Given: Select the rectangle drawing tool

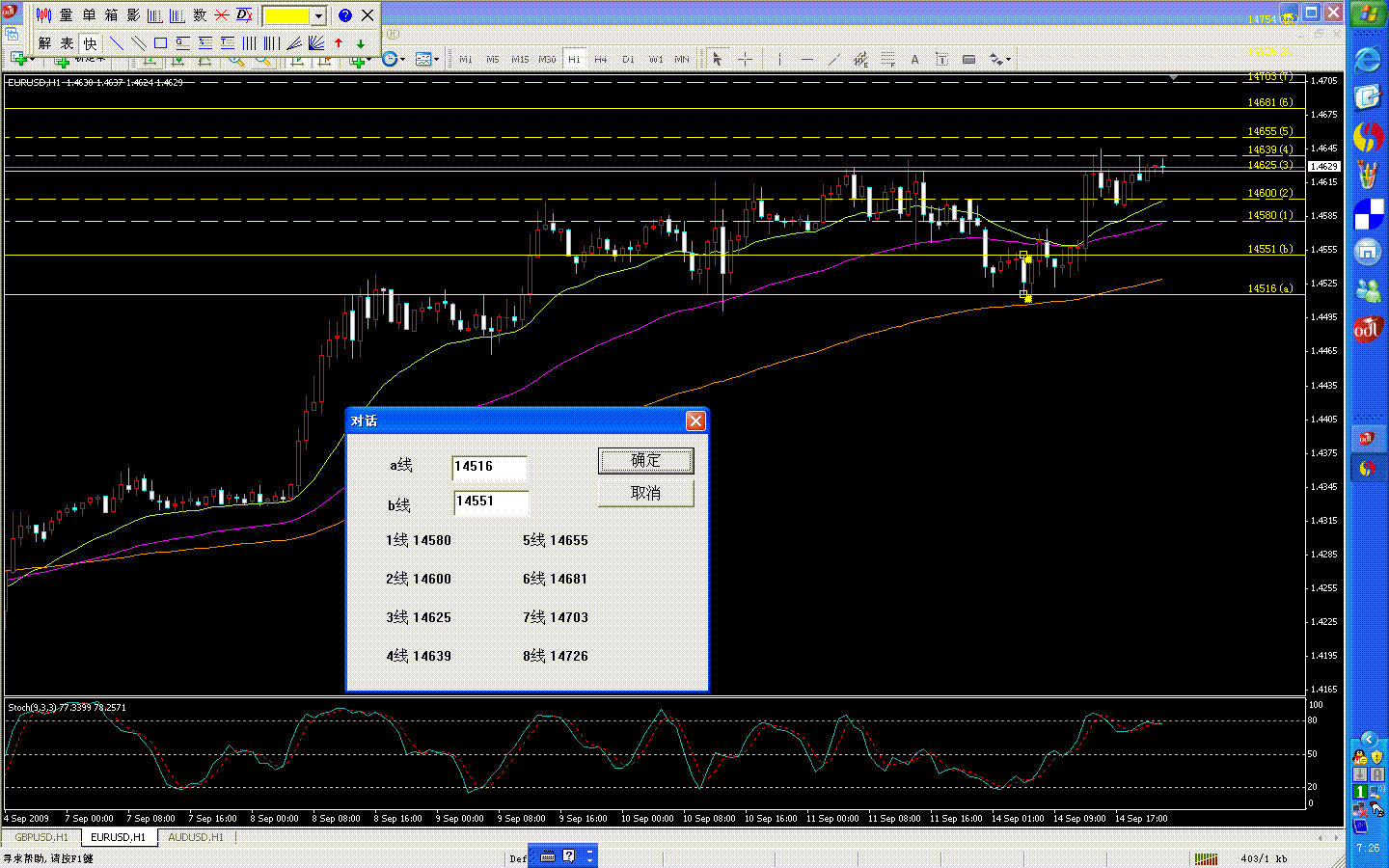Looking at the screenshot, I should point(161,43).
